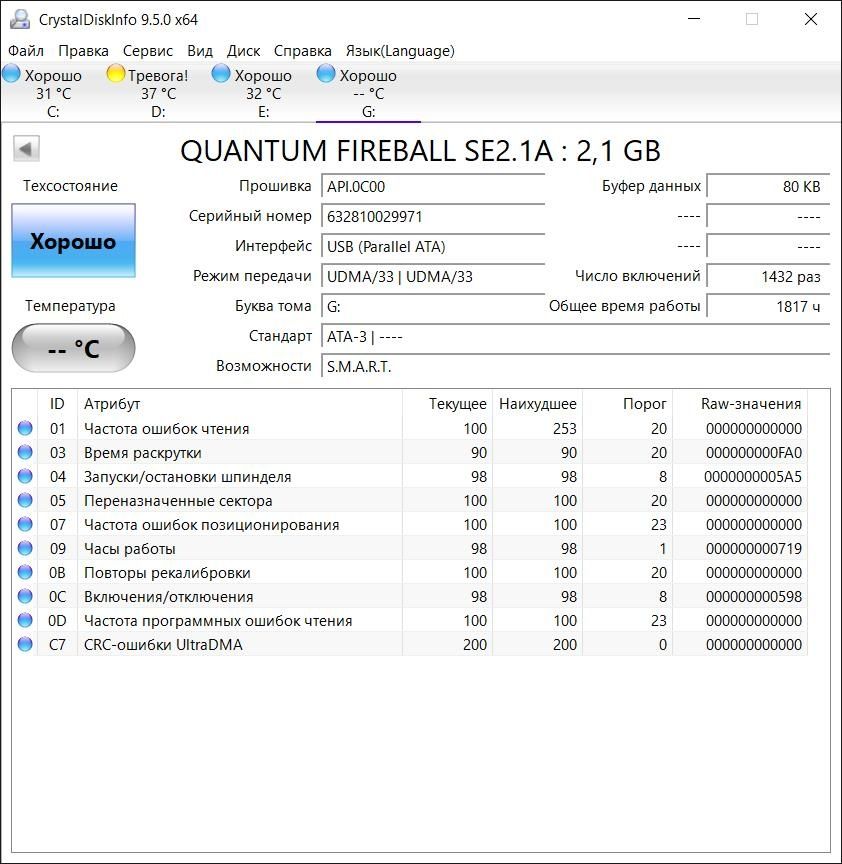The width and height of the screenshot is (842, 864).
Task: Click status orb for attribute 0D
Action: 25,620
